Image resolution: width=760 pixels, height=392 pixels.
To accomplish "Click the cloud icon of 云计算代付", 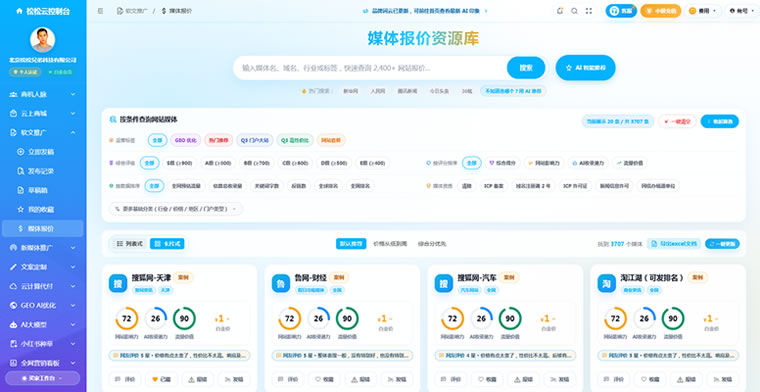I will click(13, 286).
